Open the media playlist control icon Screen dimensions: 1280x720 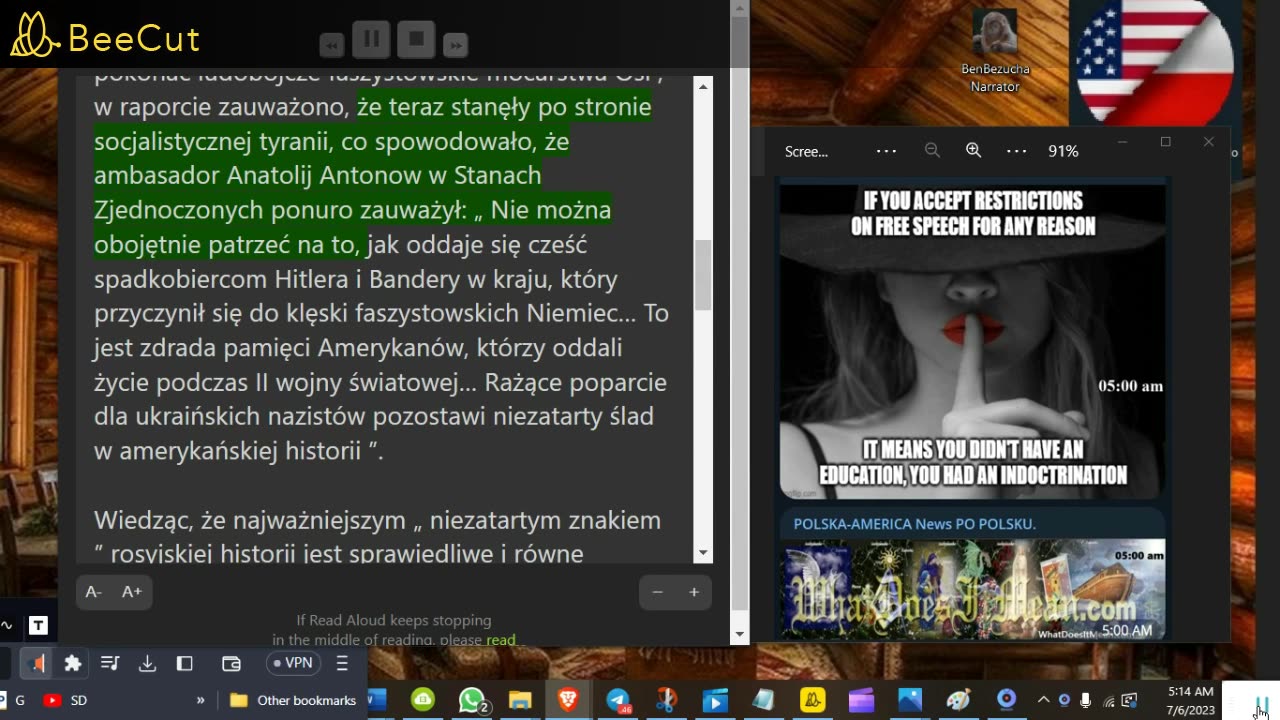(x=110, y=663)
